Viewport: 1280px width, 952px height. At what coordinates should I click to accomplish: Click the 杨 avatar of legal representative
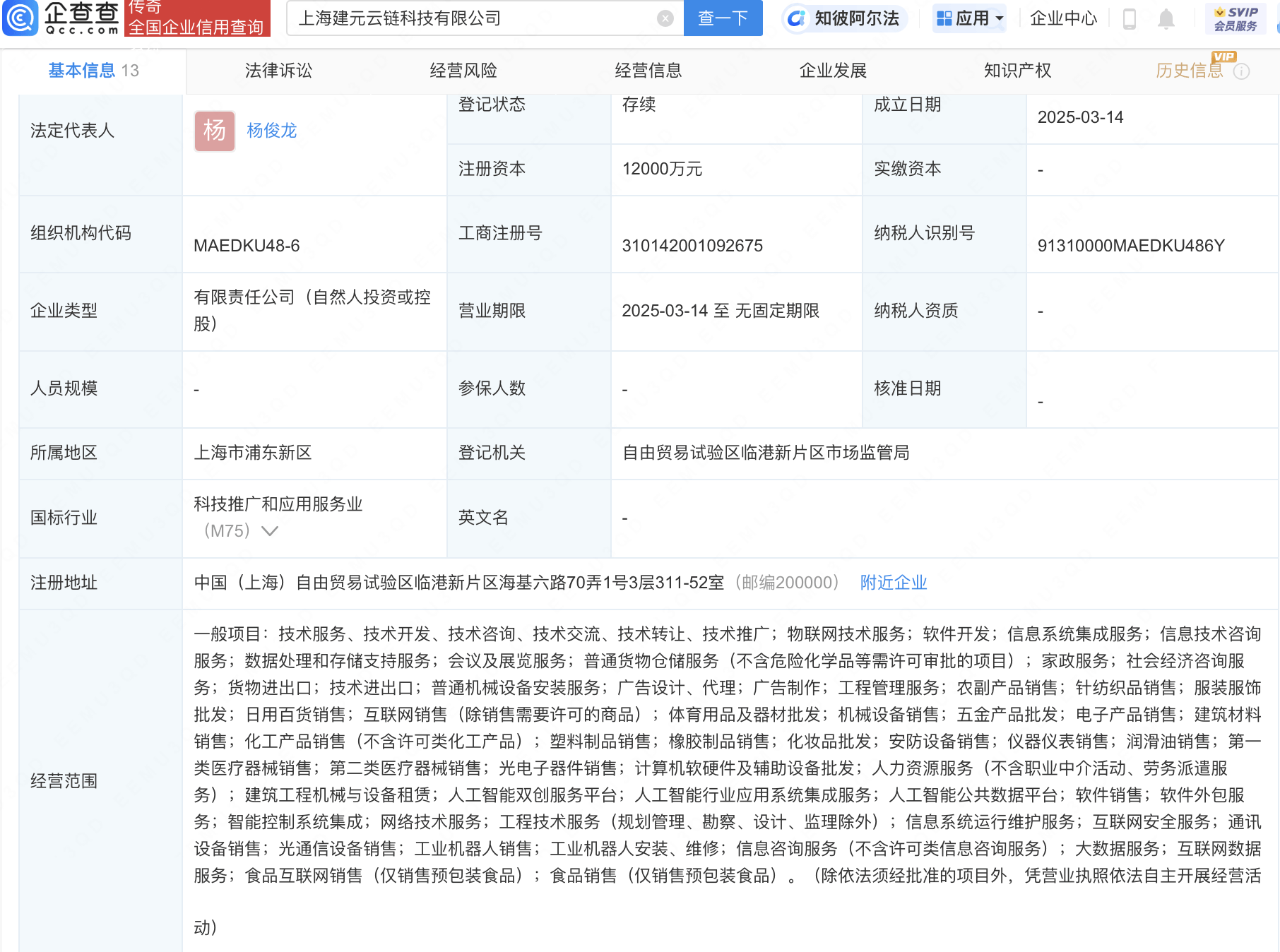coord(215,131)
